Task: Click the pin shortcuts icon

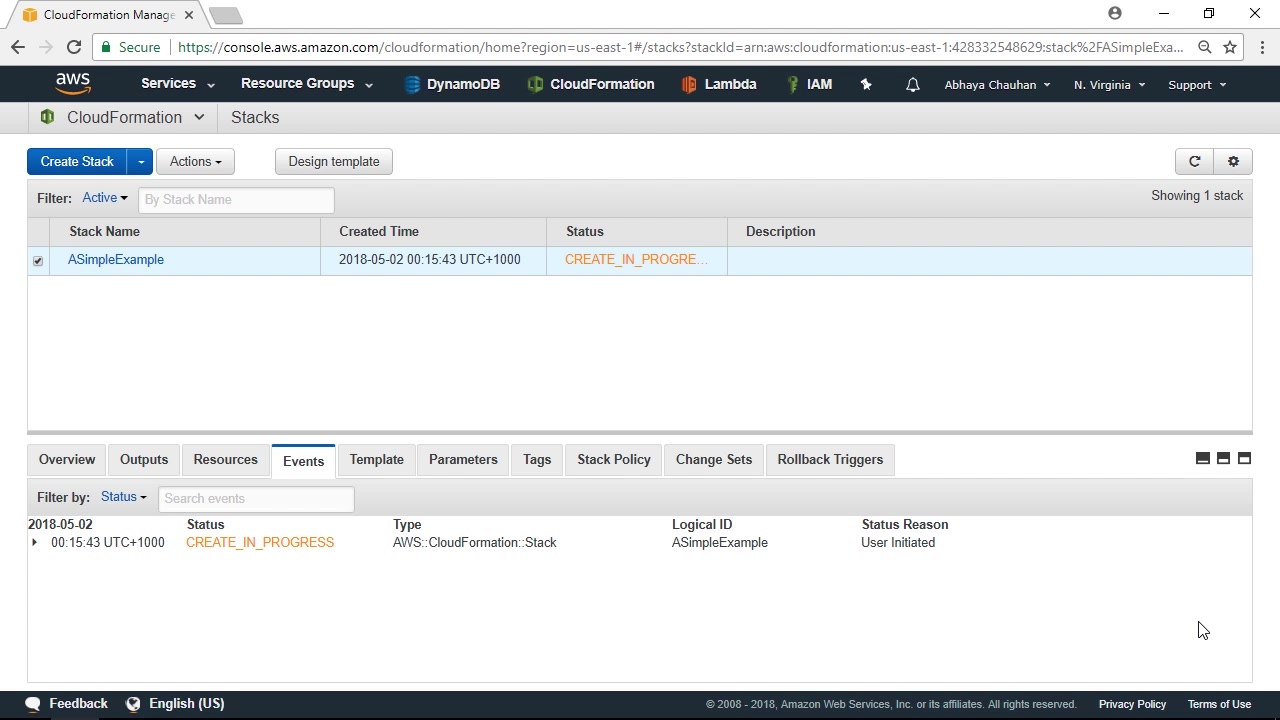Action: (866, 85)
